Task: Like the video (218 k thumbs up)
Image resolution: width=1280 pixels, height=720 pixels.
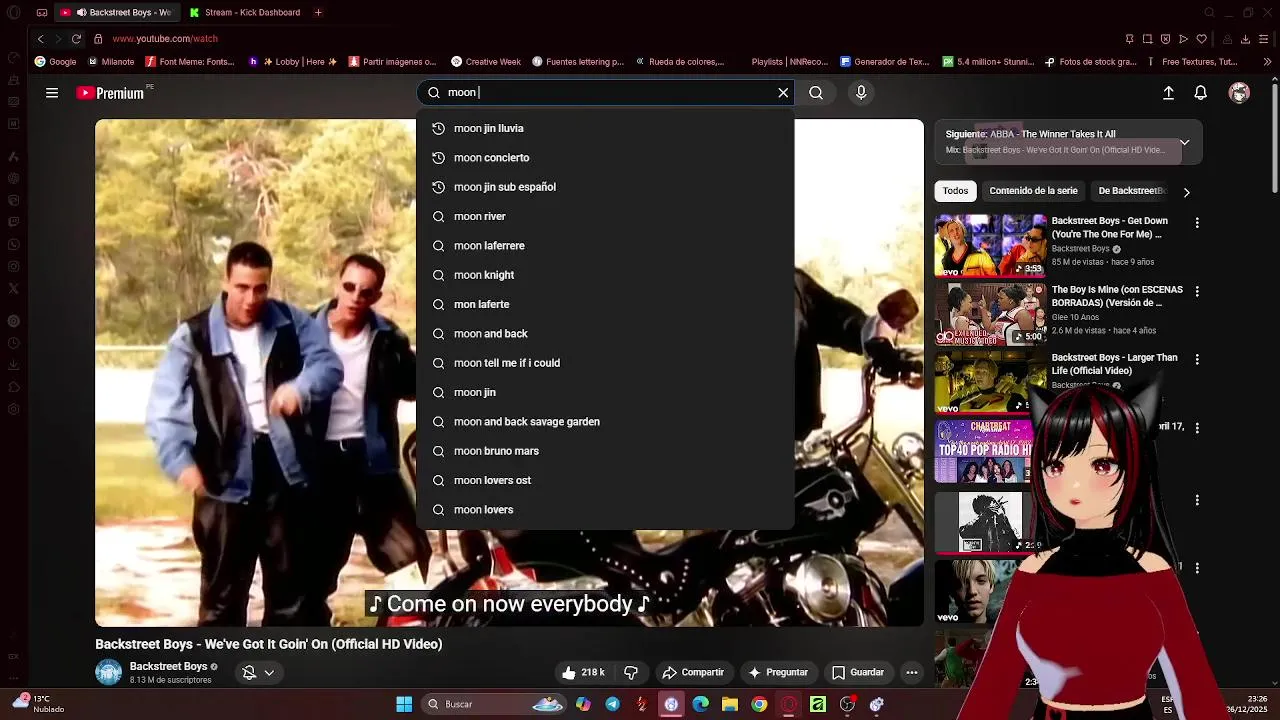Action: tap(584, 672)
